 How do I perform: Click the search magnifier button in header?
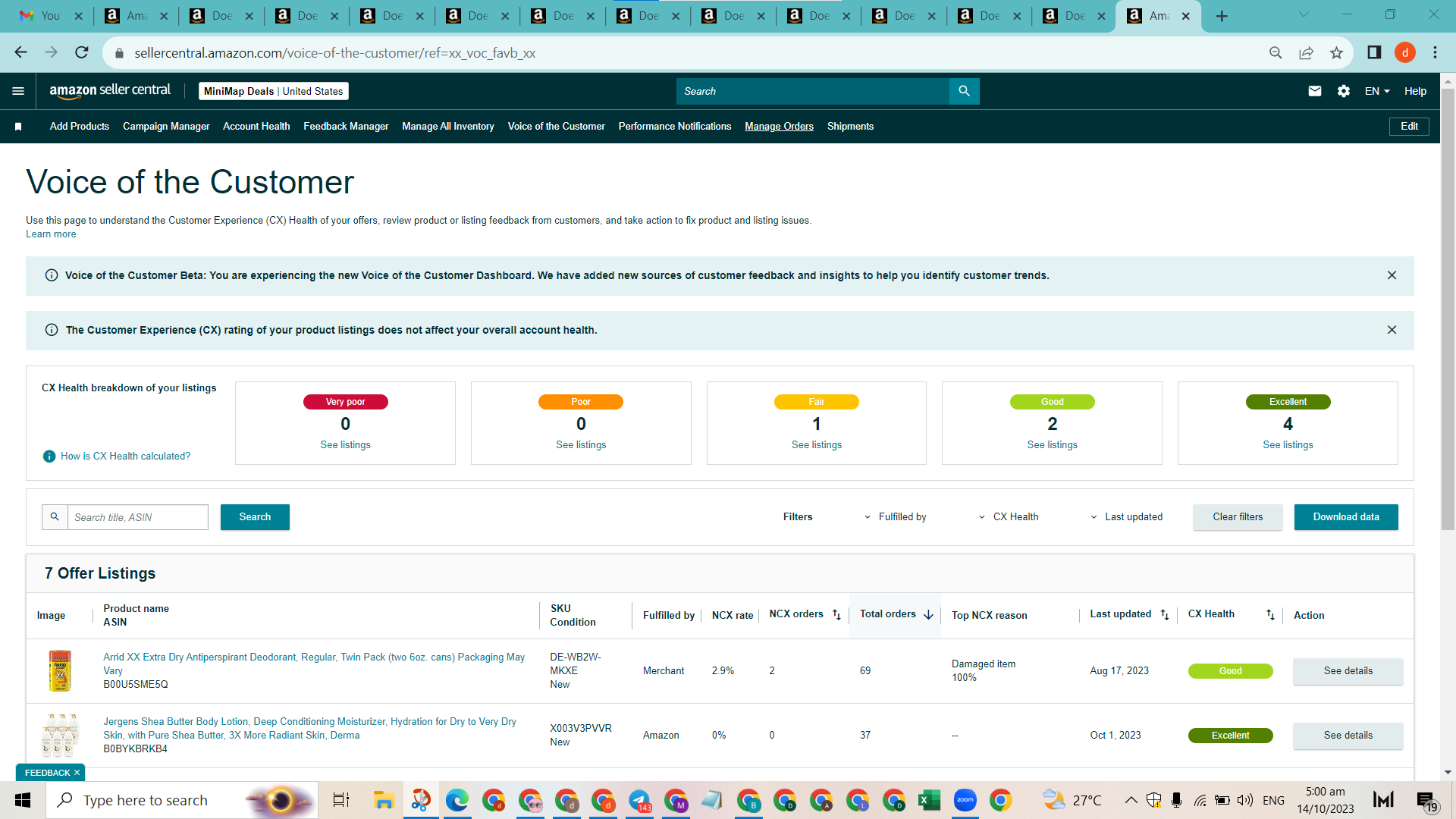pos(964,91)
